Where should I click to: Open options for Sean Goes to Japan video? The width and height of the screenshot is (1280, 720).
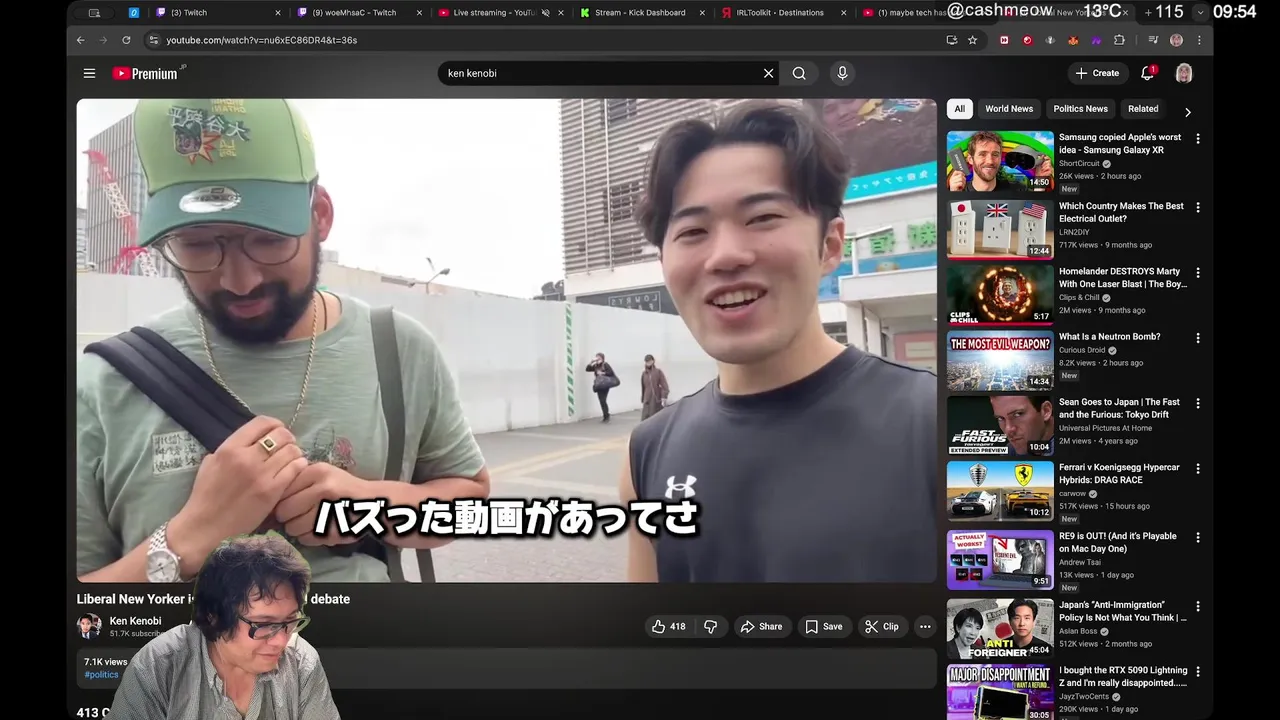coord(1198,403)
